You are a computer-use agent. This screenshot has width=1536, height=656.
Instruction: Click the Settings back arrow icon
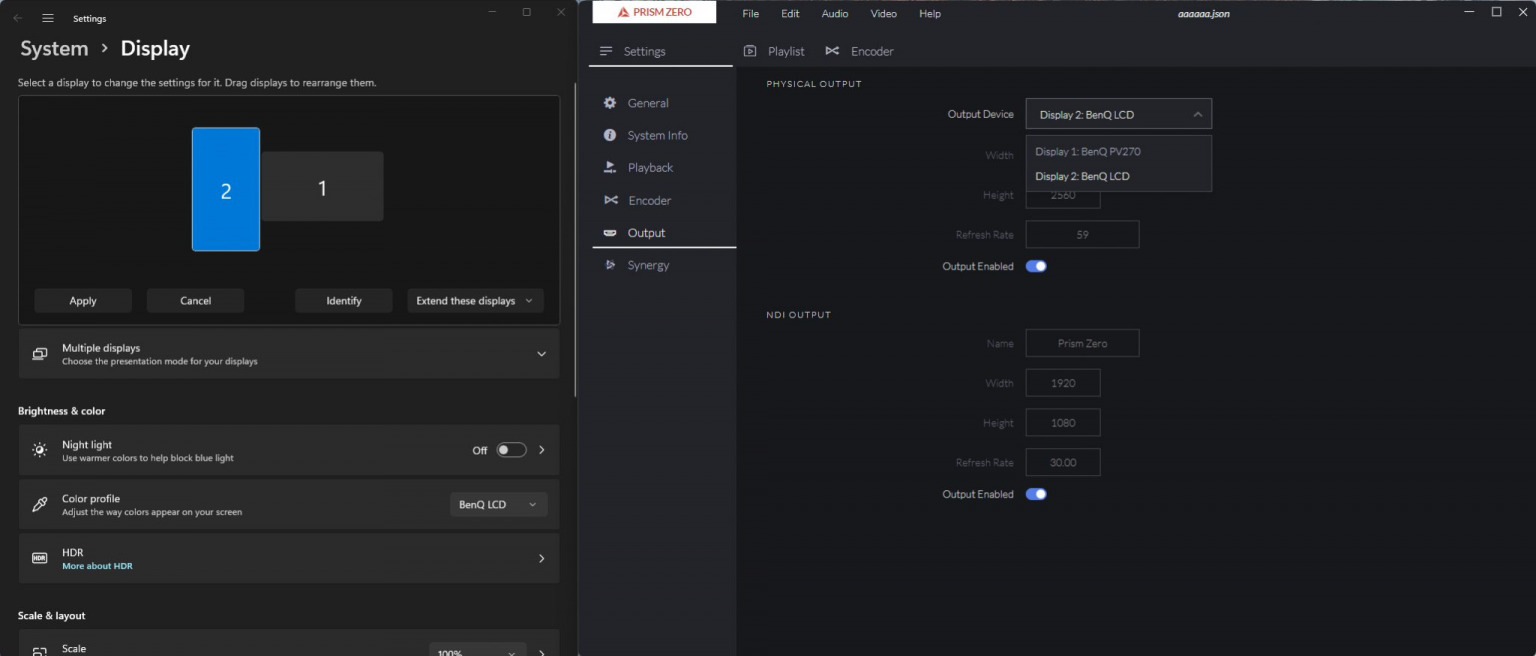tap(18, 18)
